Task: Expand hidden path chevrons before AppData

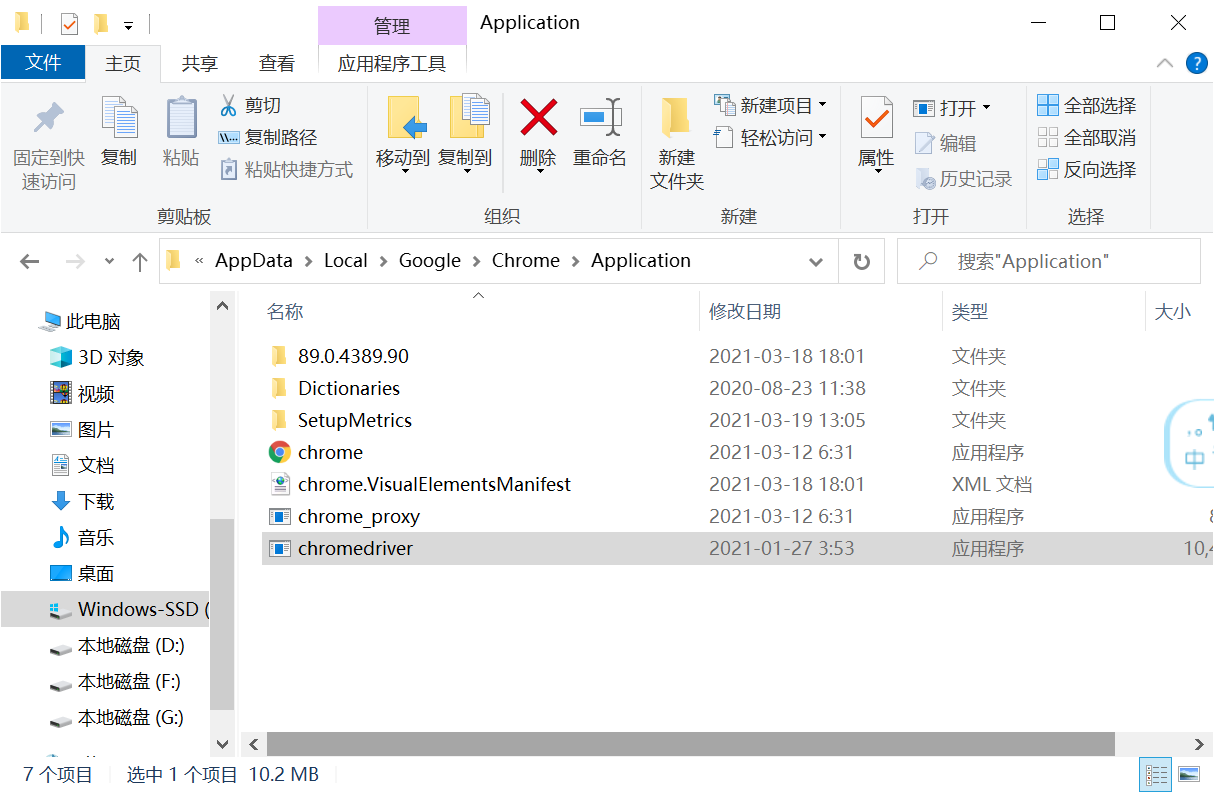Action: click(199, 261)
